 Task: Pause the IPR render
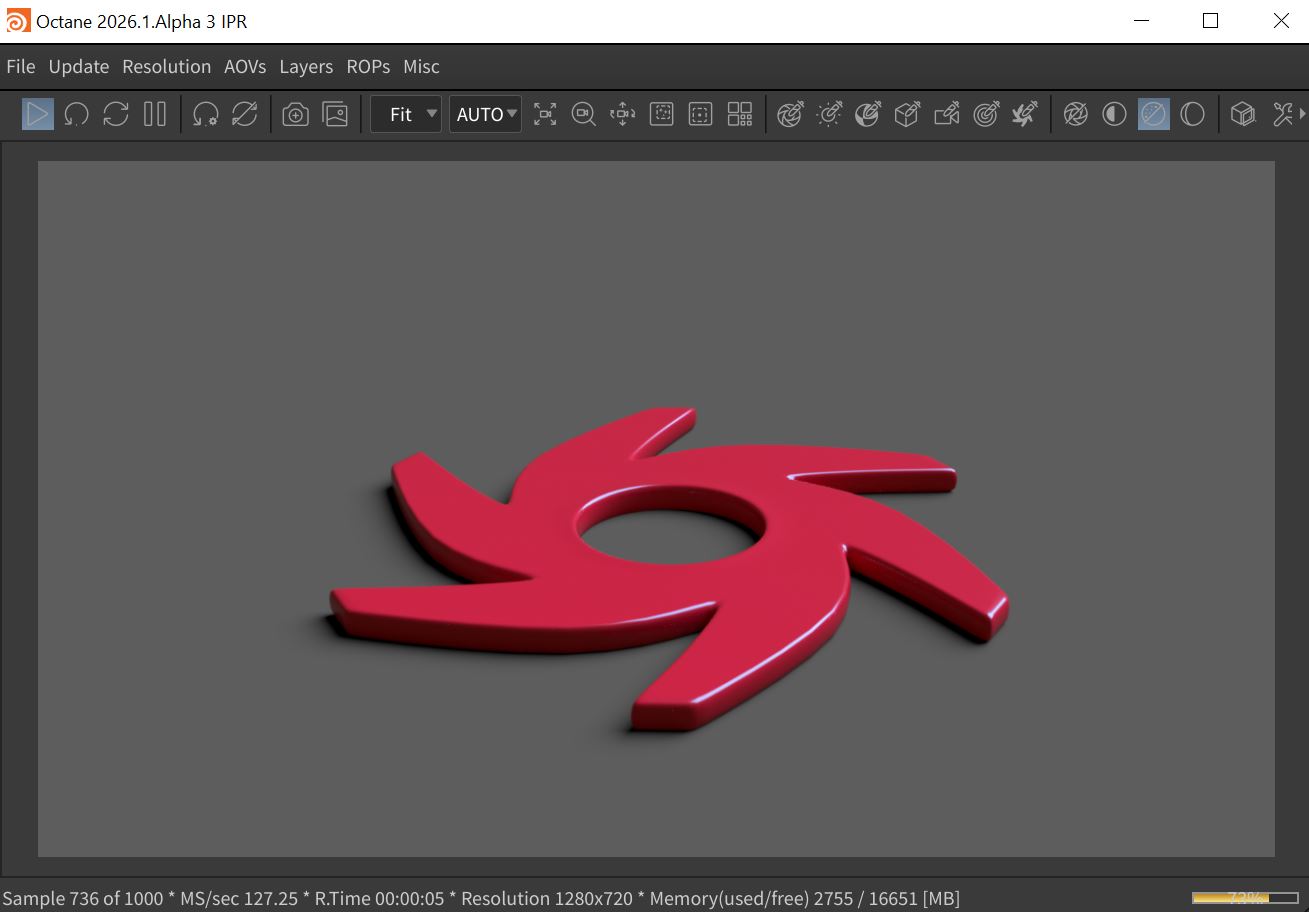point(154,114)
